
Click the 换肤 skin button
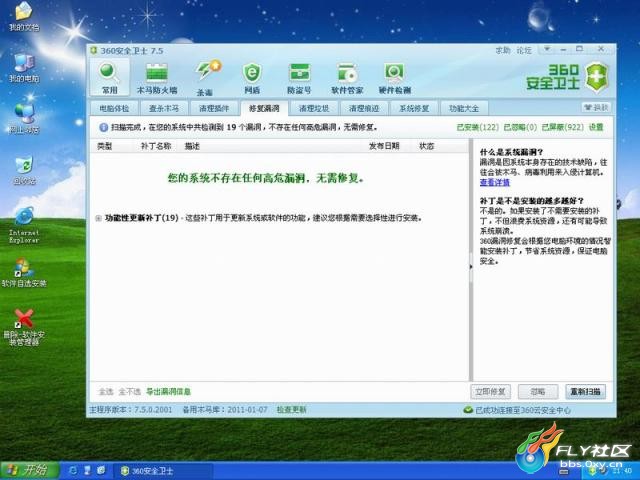tap(596, 108)
